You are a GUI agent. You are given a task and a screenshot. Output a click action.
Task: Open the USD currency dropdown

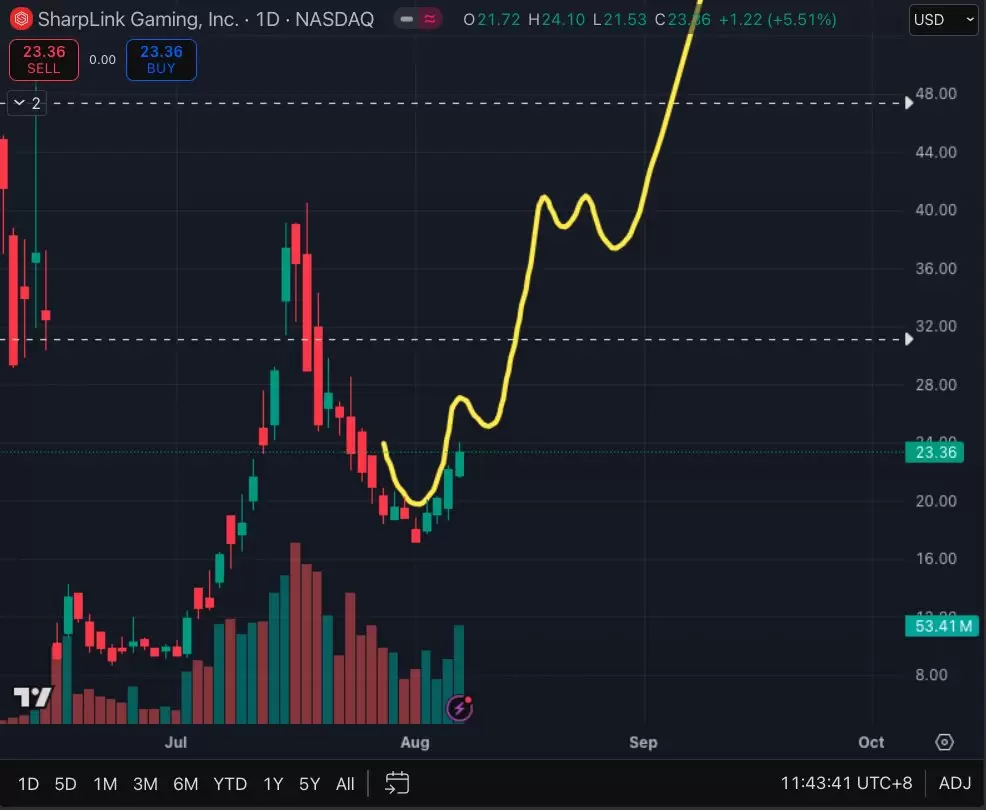tap(943, 19)
